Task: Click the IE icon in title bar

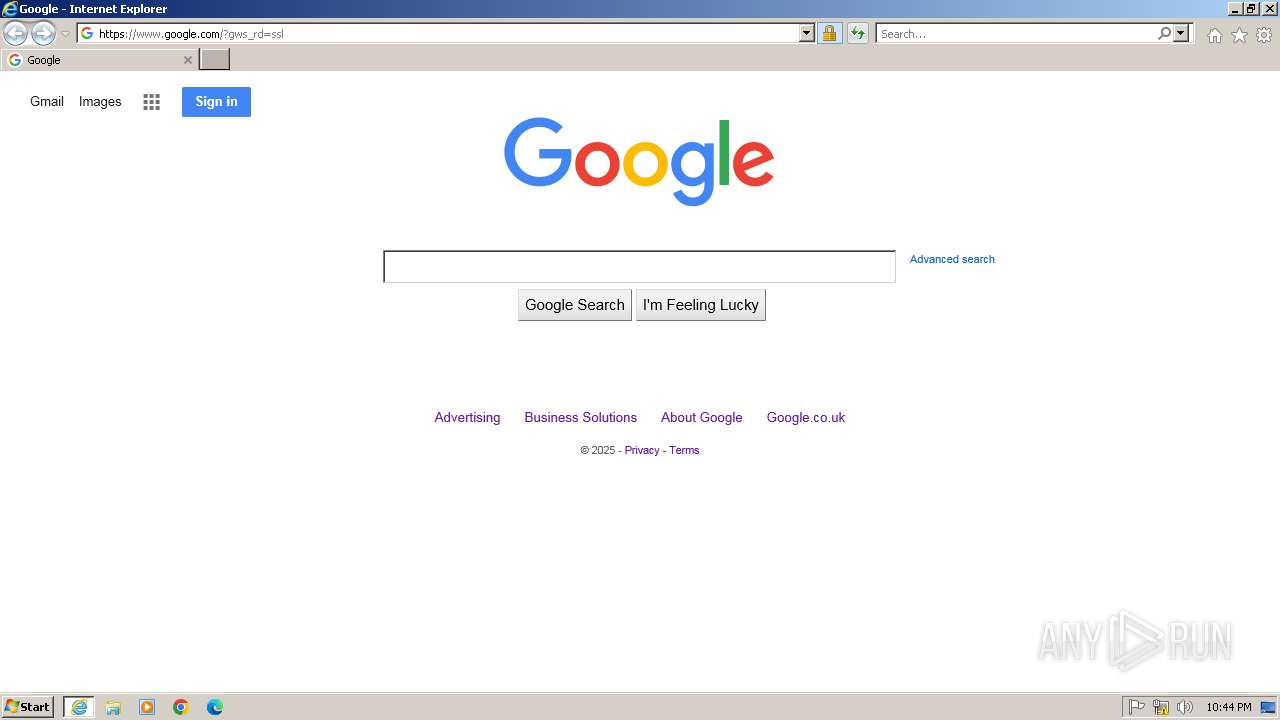Action: click(x=10, y=9)
